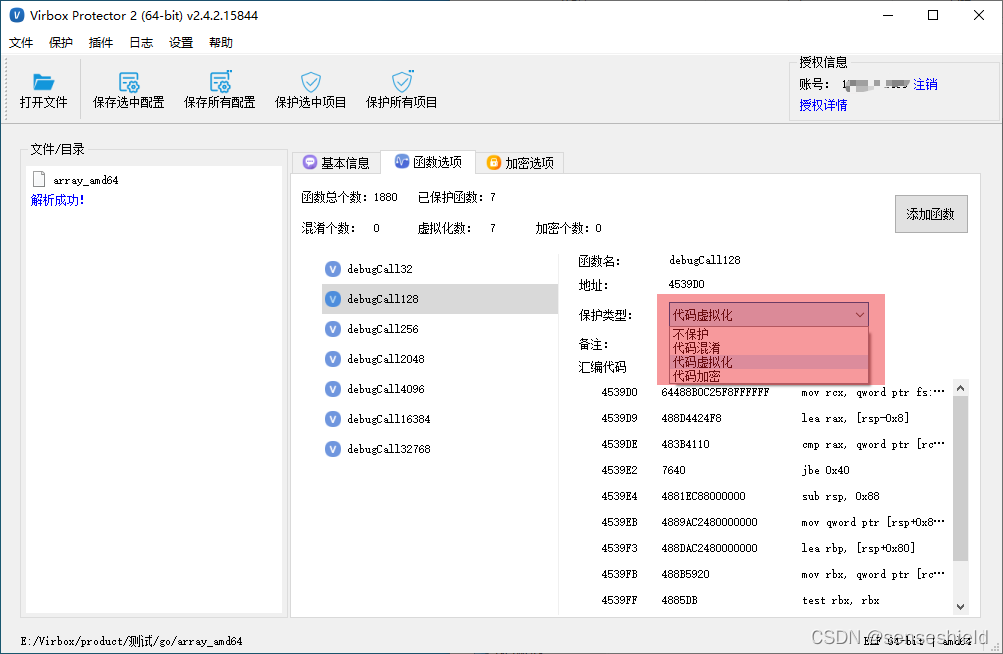Click the array_amd64 file icon

click(x=39, y=180)
